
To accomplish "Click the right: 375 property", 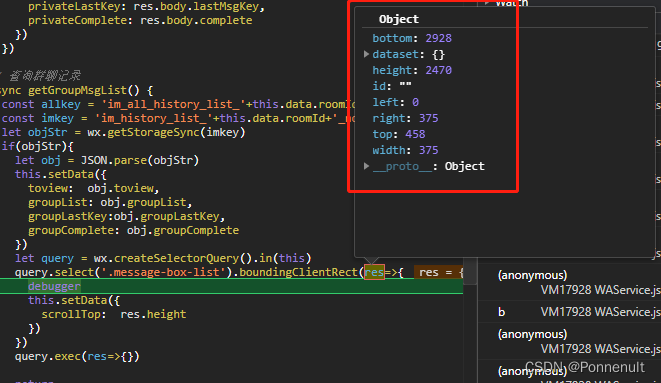I will [405, 118].
